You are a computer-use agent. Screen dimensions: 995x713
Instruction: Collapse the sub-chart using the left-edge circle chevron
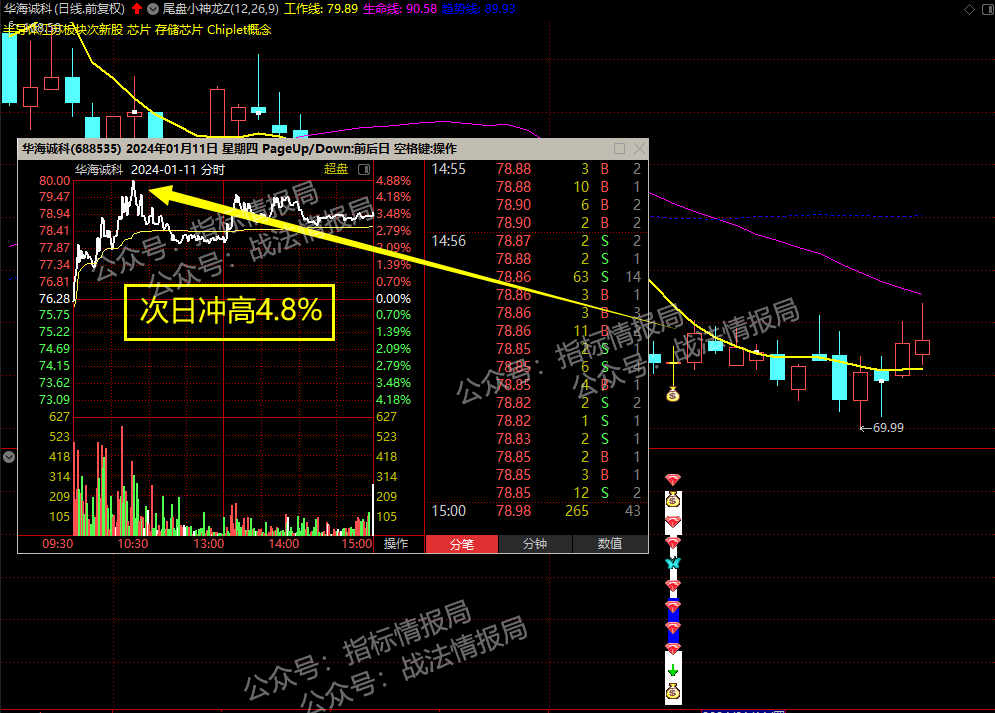[9, 457]
